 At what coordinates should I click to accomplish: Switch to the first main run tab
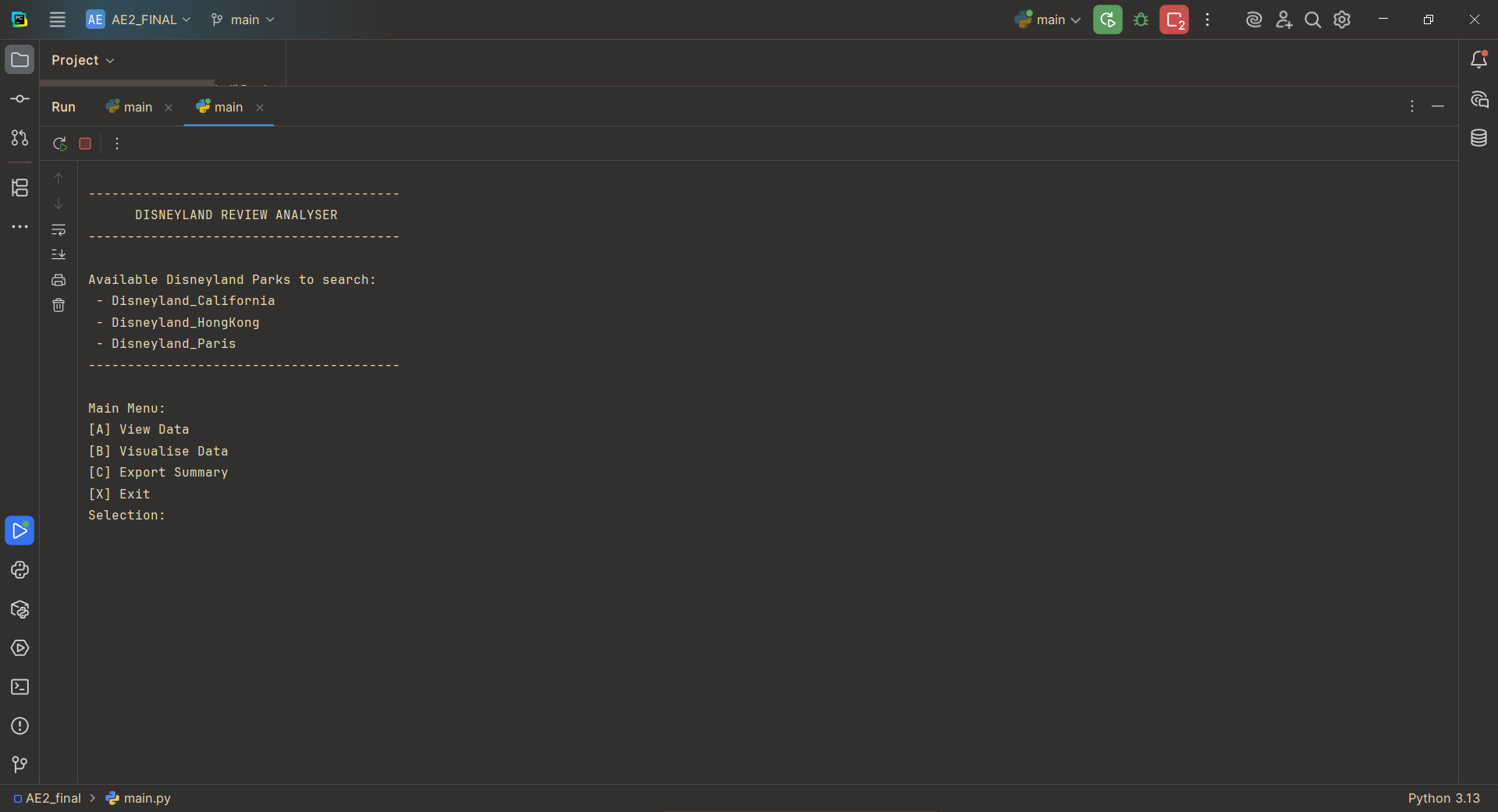pos(130,107)
